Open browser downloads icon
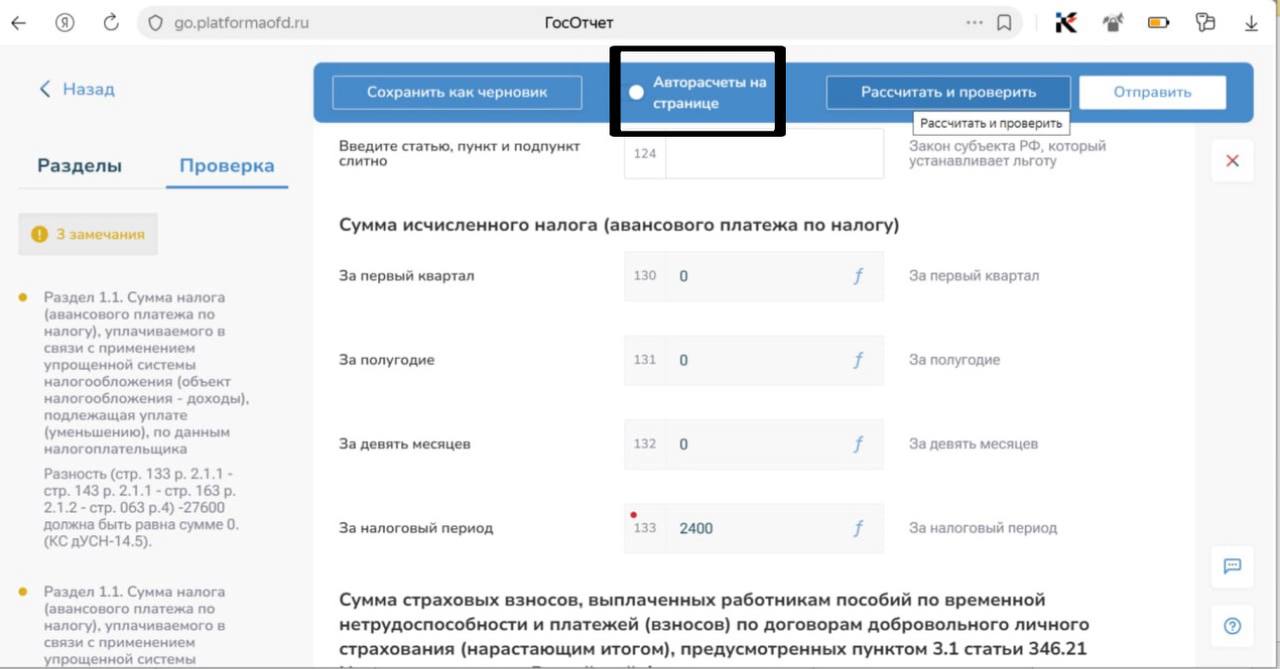The image size is (1280, 669). pos(1250,23)
